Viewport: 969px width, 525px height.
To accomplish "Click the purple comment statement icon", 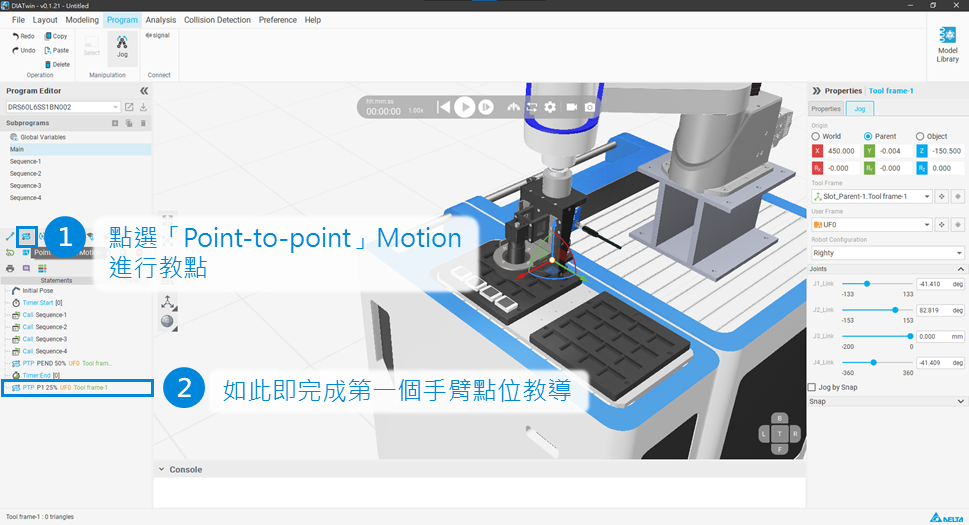I will 26,269.
